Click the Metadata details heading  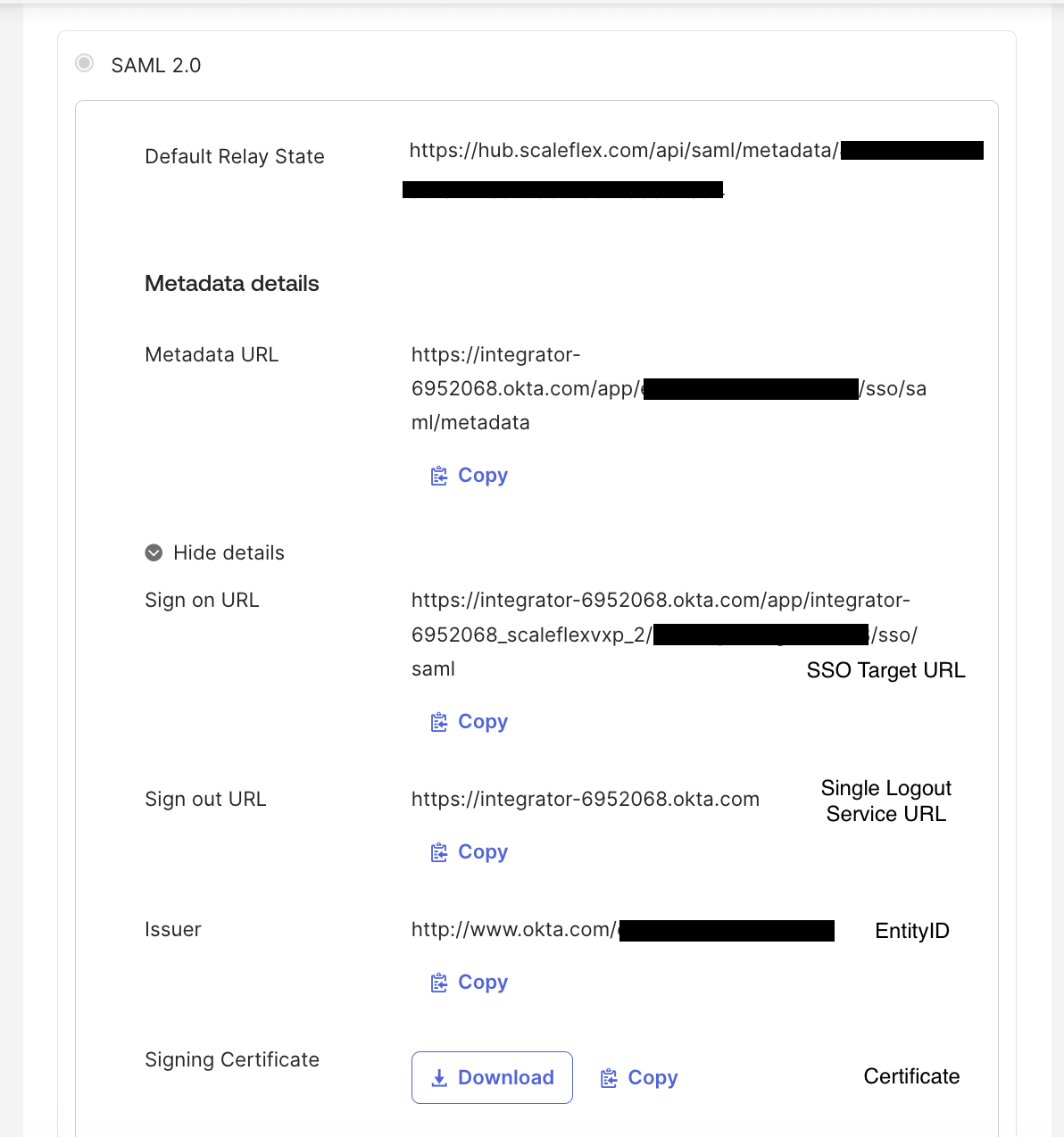click(232, 284)
